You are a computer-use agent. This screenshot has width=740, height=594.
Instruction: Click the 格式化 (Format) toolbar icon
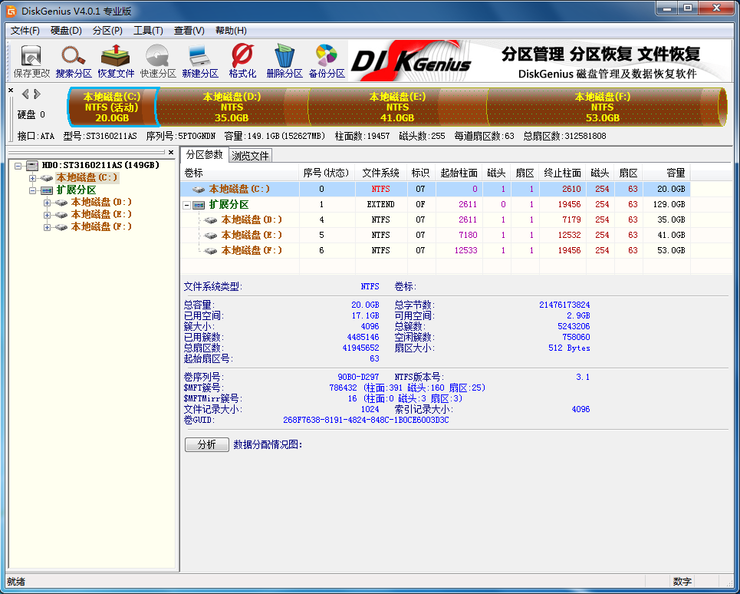(242, 60)
